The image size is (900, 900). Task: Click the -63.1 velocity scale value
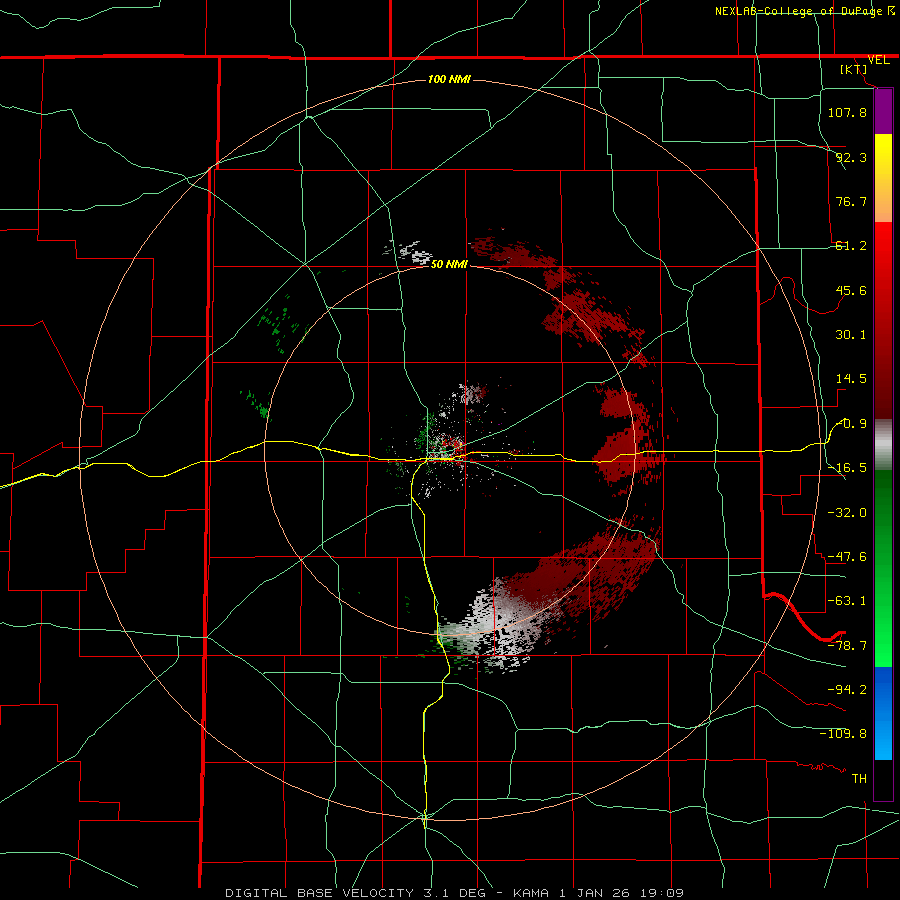(x=847, y=601)
